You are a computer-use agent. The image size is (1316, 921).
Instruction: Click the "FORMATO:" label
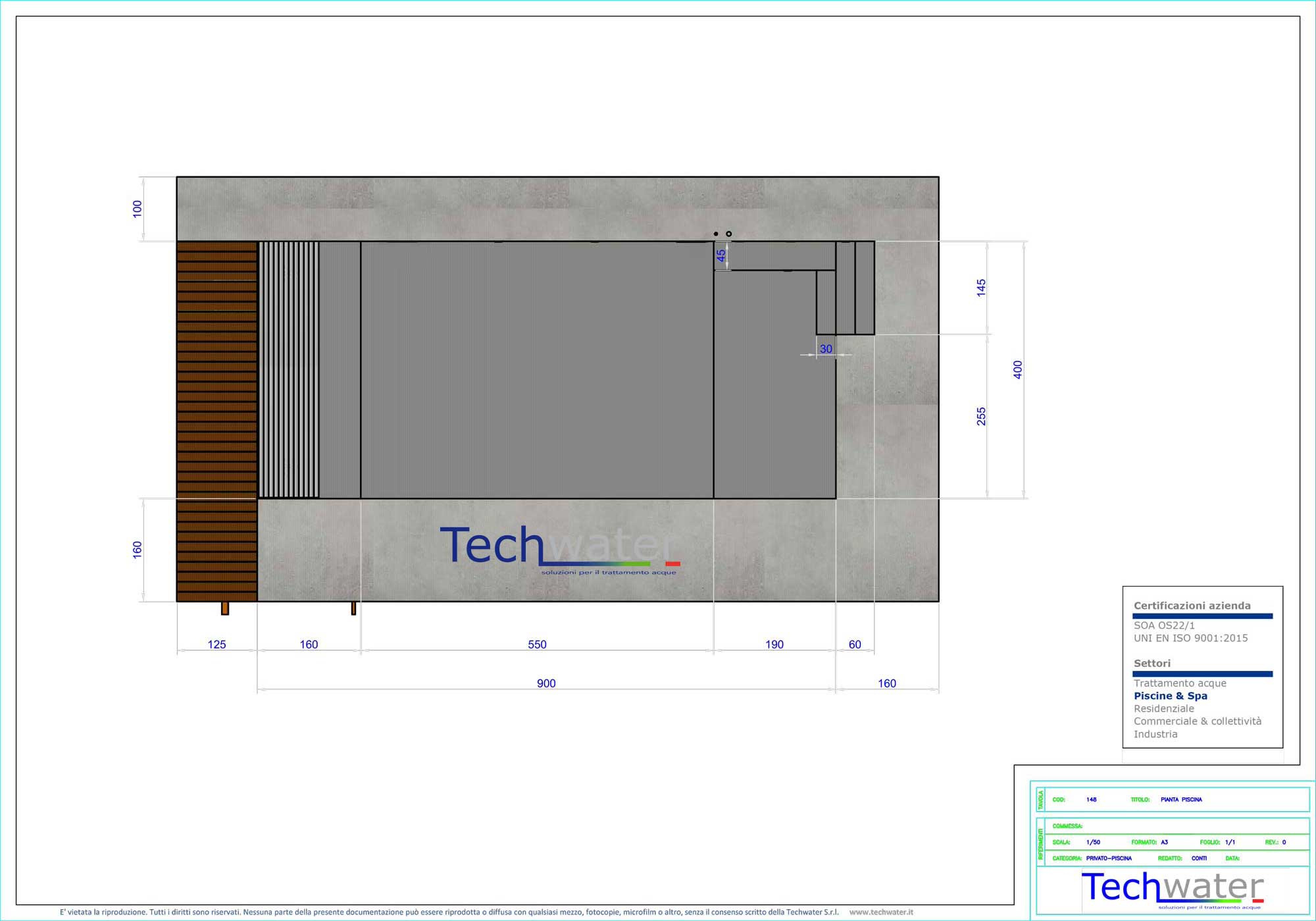click(1144, 843)
